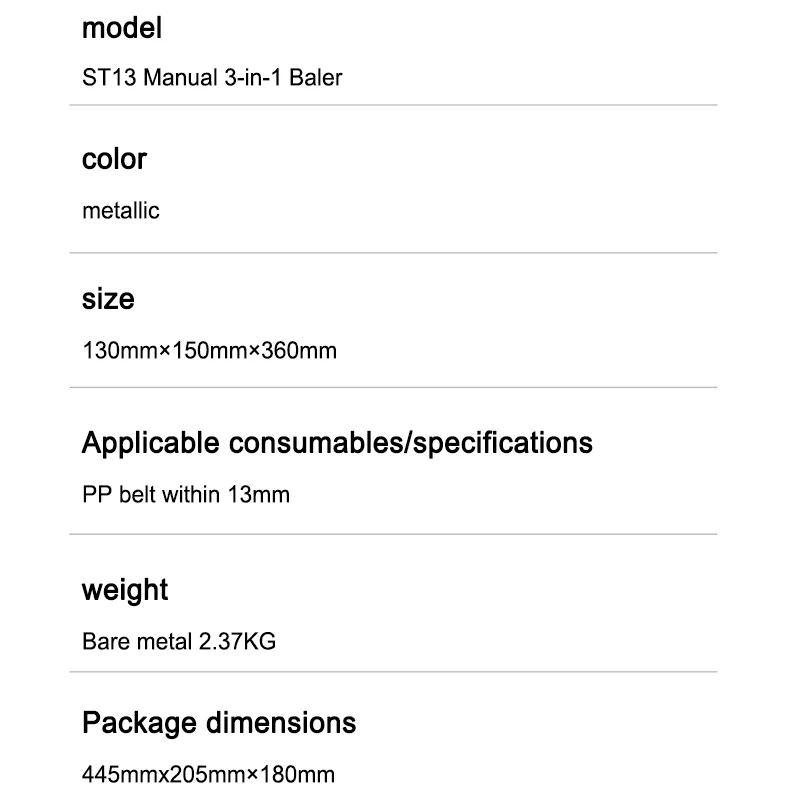Select the "metallic" color value

point(120,210)
